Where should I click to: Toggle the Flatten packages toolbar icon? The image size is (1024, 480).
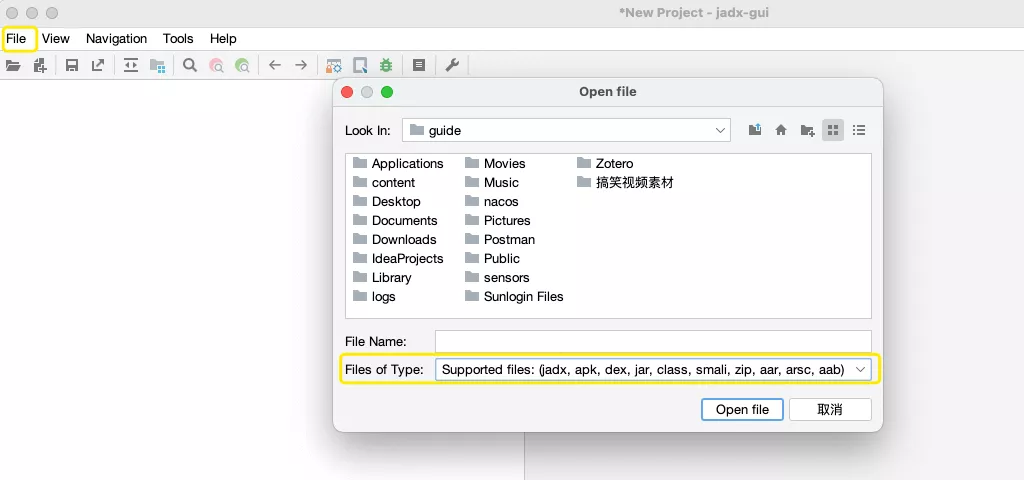(x=157, y=65)
